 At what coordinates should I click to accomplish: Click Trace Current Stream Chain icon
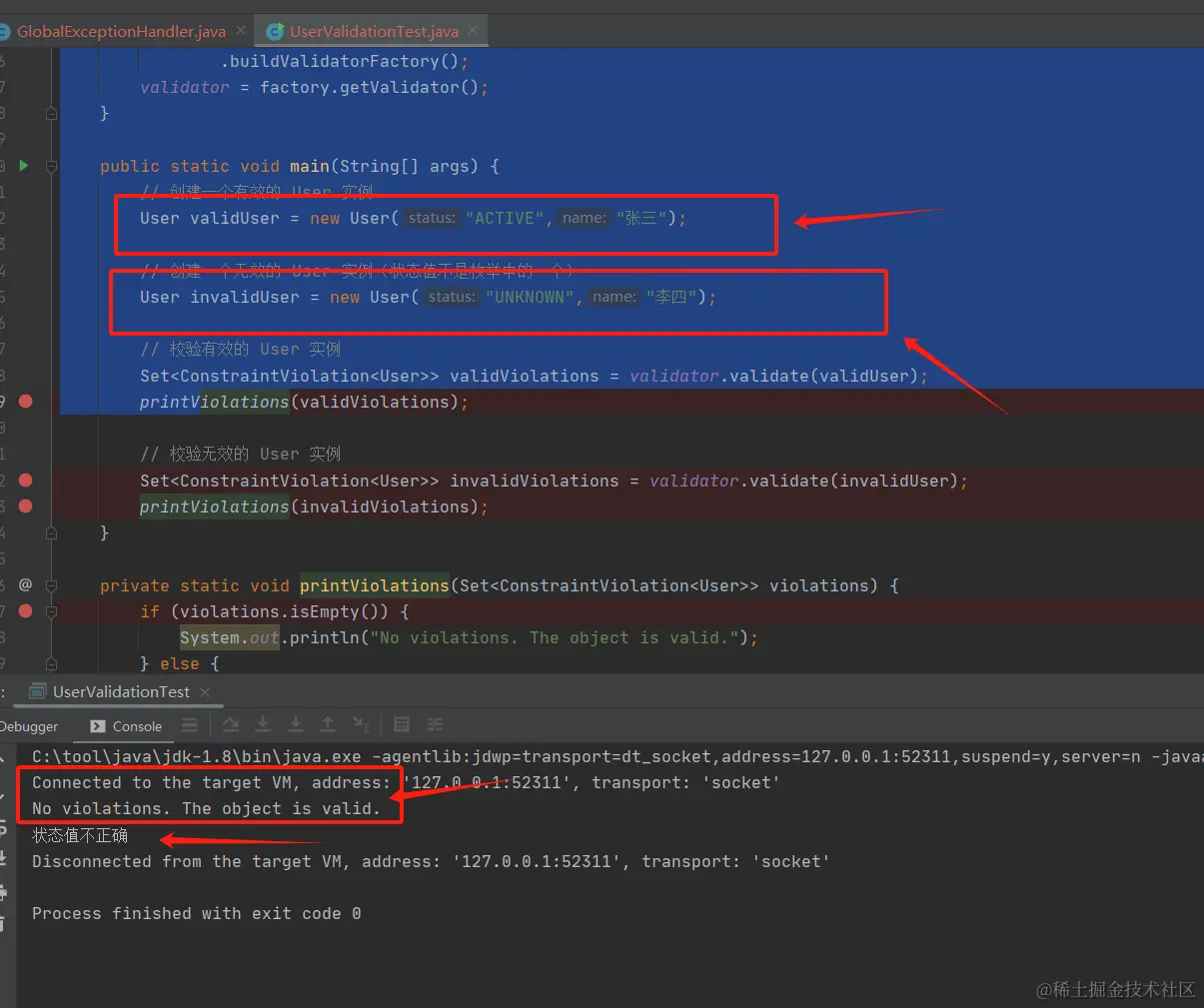click(x=435, y=724)
